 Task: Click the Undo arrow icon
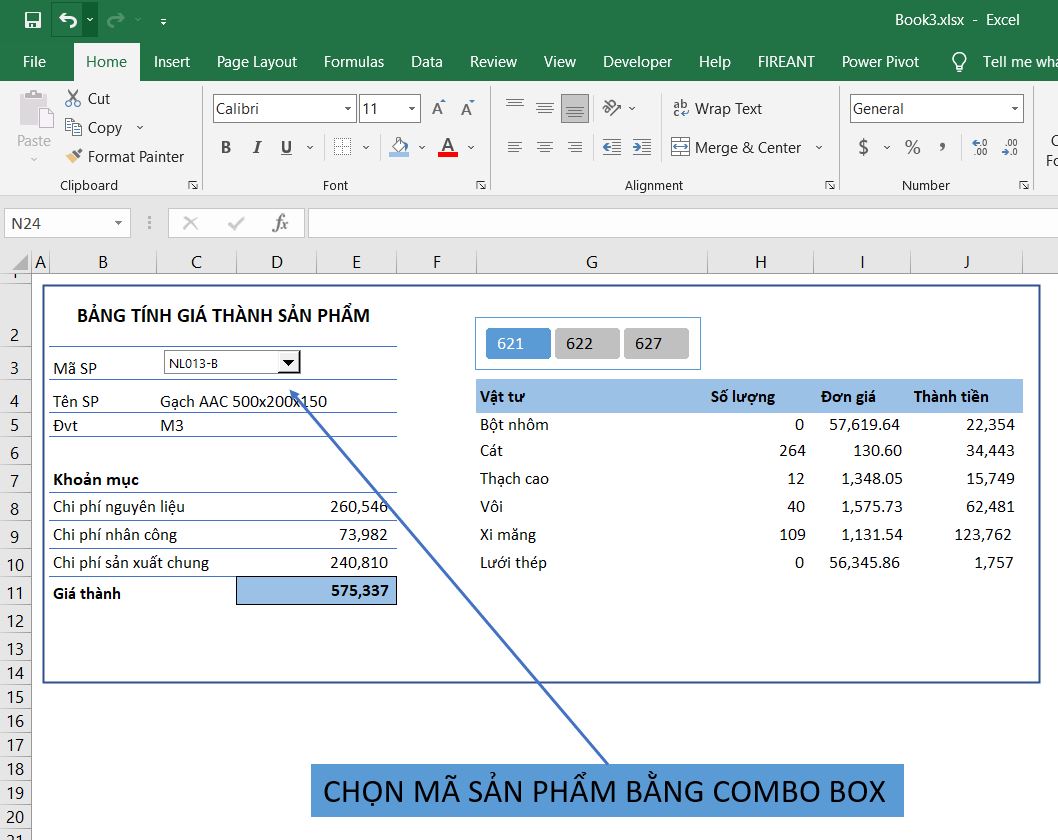pos(67,20)
